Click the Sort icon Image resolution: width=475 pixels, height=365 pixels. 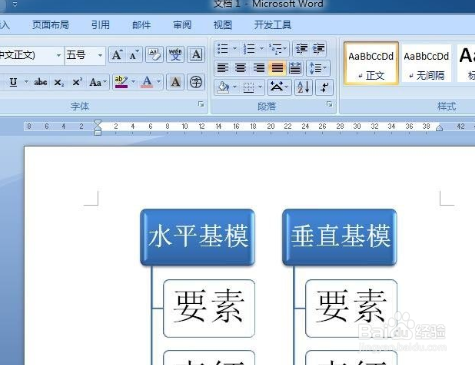303,88
